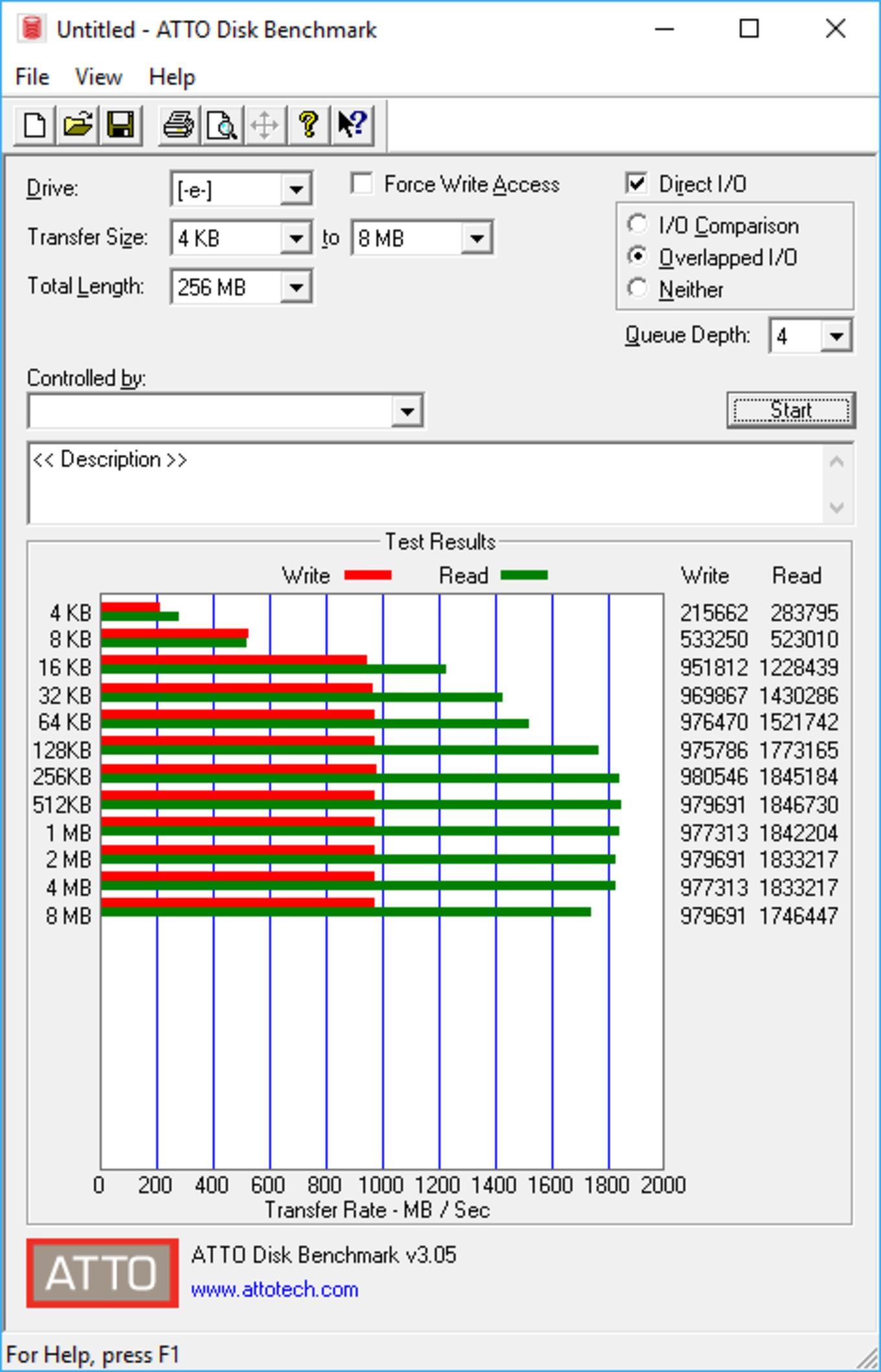Click read value 1746447
Viewport: 881px width, 1372px height.
click(799, 916)
